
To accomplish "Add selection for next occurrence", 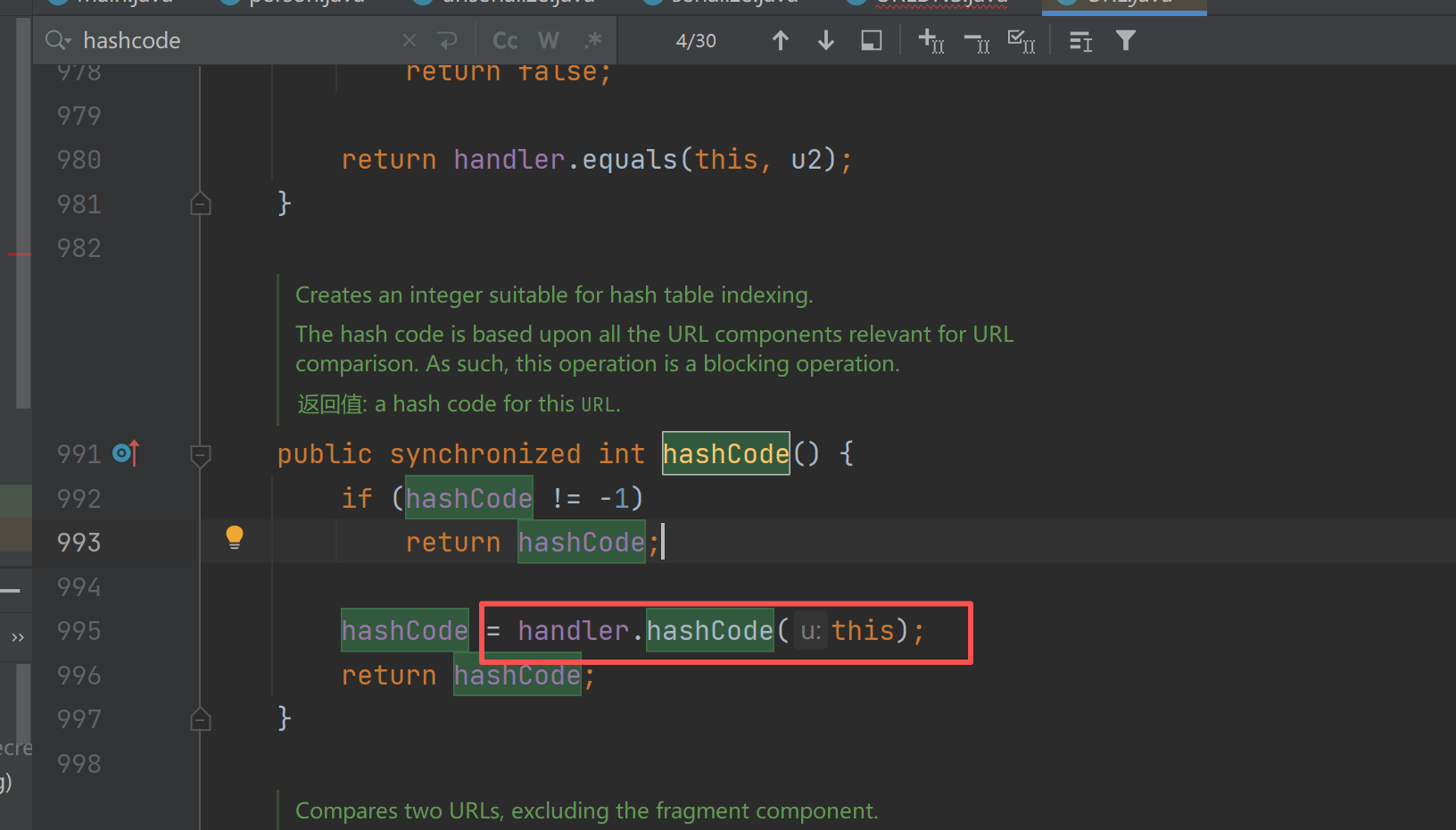I will 931,40.
